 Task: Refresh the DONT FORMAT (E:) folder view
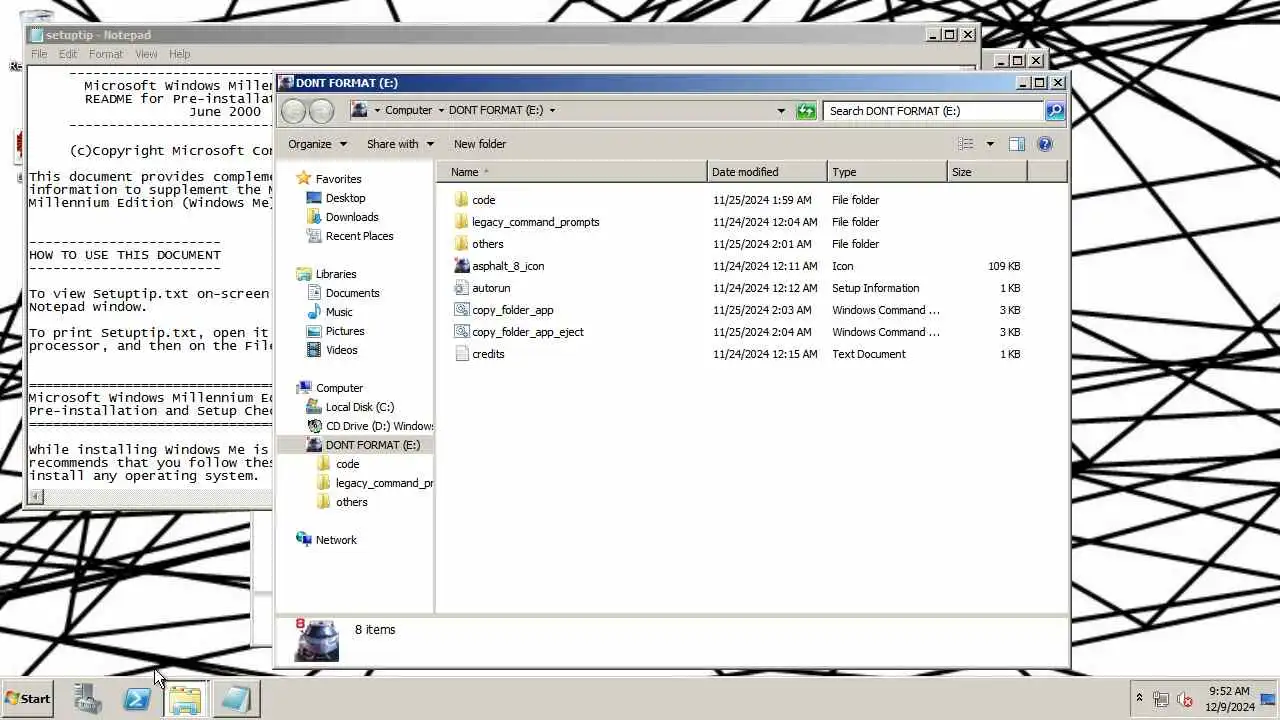click(806, 111)
